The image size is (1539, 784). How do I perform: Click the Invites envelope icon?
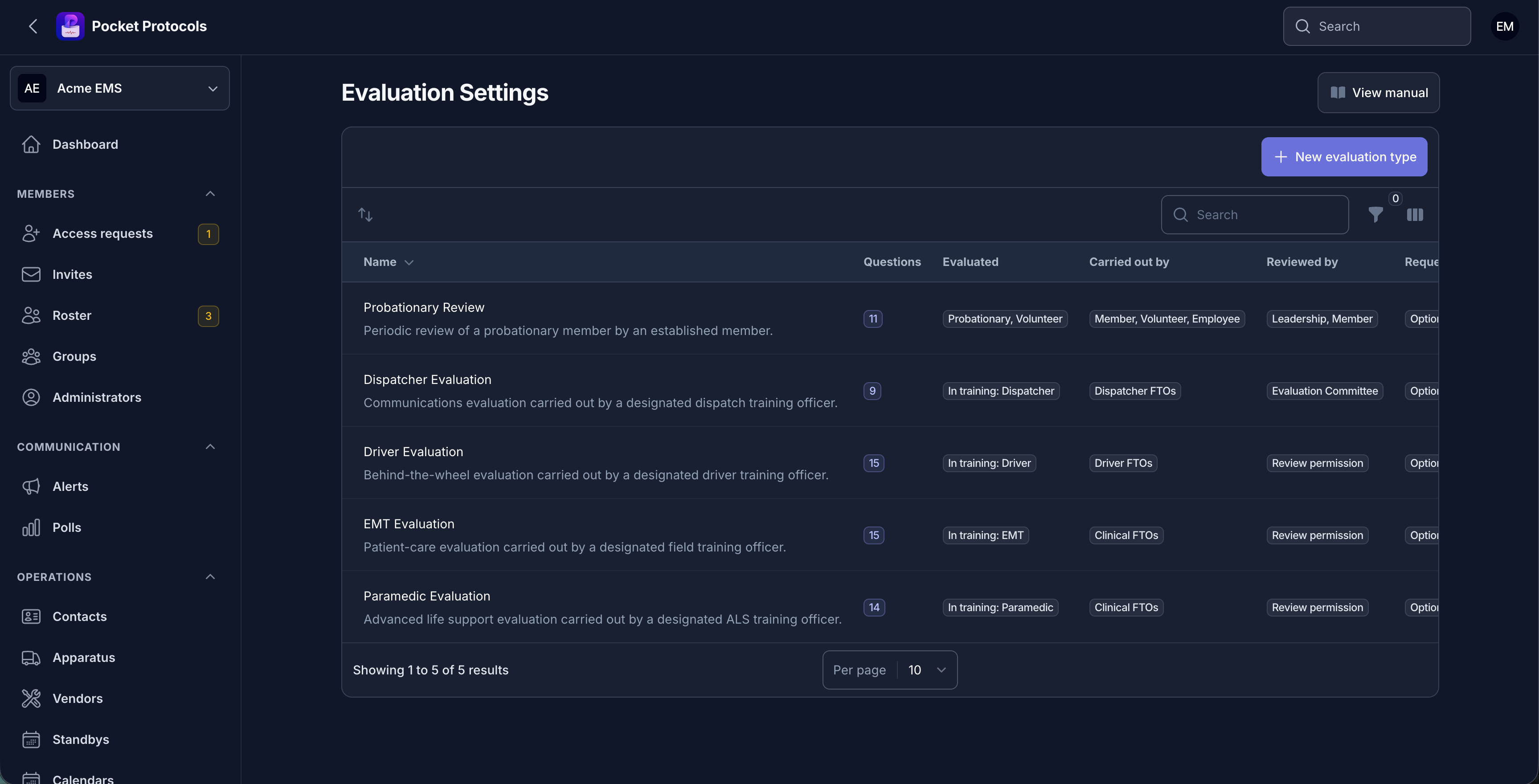tap(31, 275)
